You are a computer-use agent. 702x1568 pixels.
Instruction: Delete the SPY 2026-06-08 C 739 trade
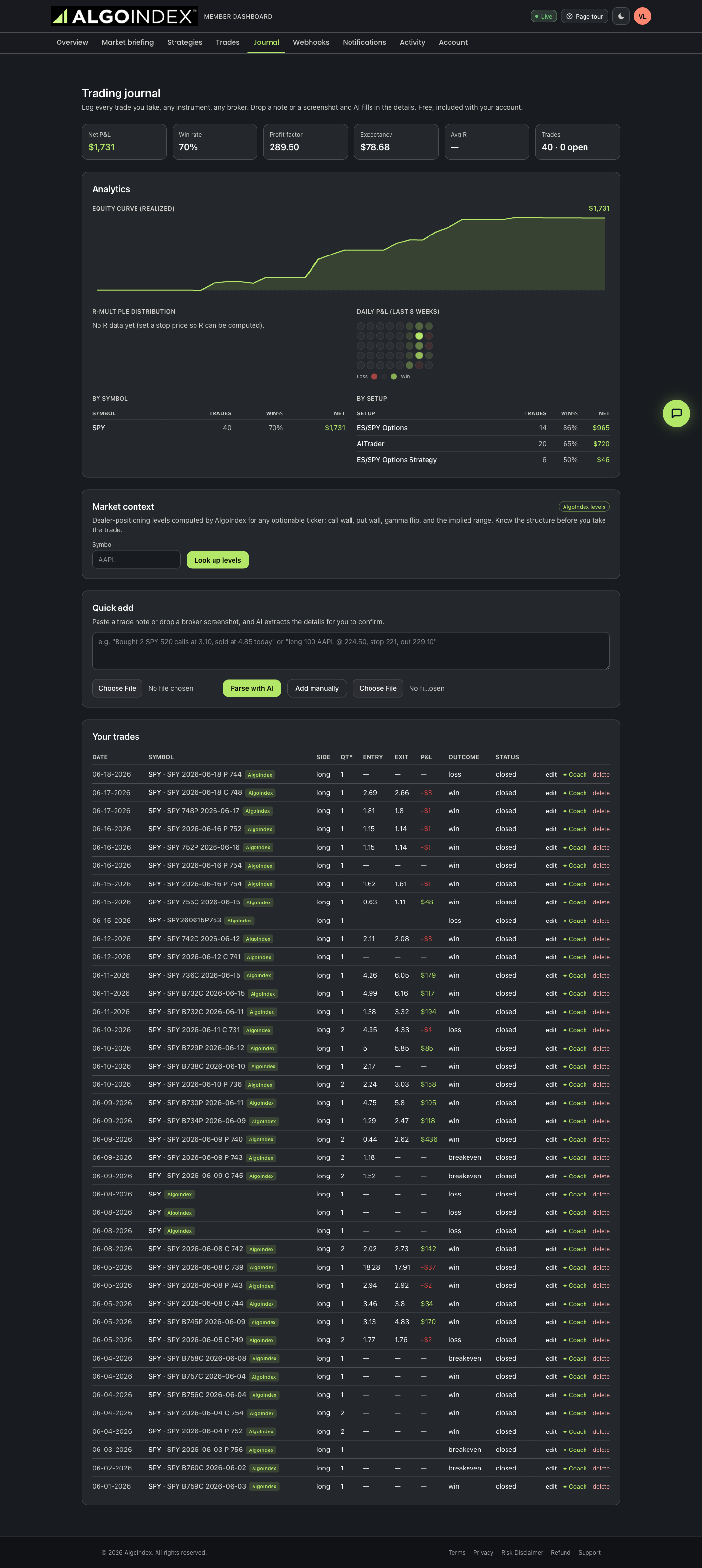(601, 1267)
